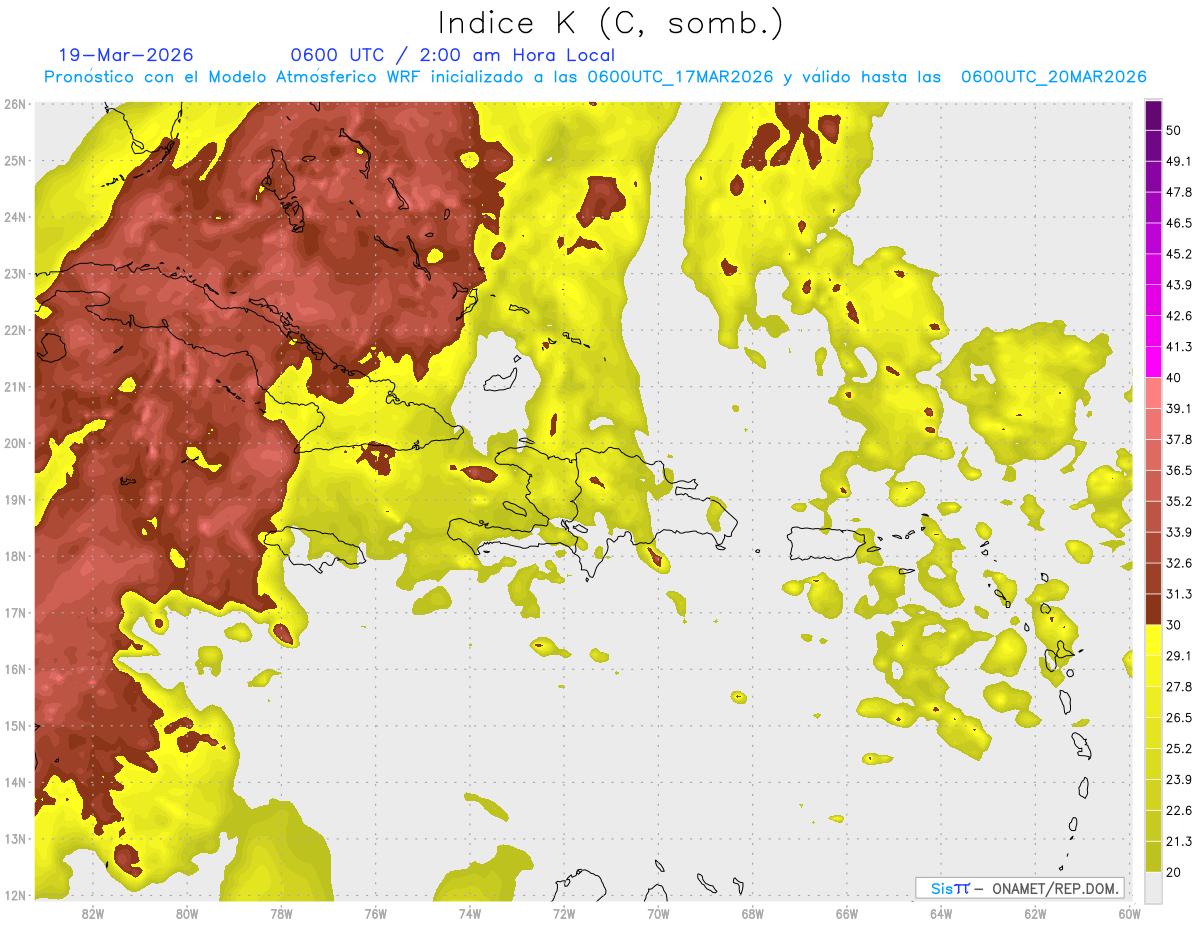The image size is (1200, 927).
Task: Click the '39.1' value on the color scale
Action: (x=1179, y=409)
